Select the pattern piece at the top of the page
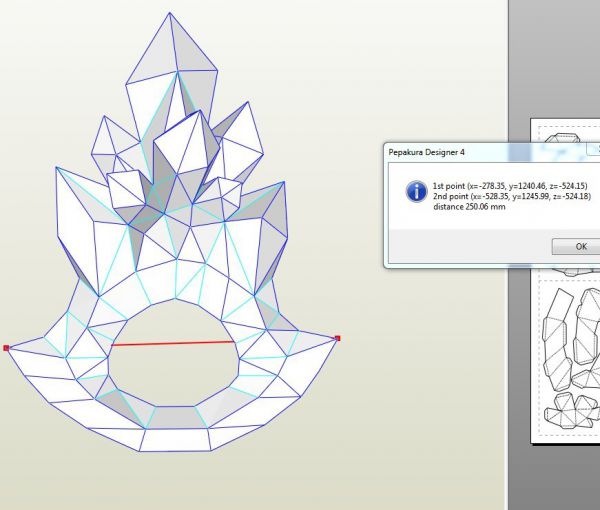This screenshot has width=600, height=510. click(565, 138)
